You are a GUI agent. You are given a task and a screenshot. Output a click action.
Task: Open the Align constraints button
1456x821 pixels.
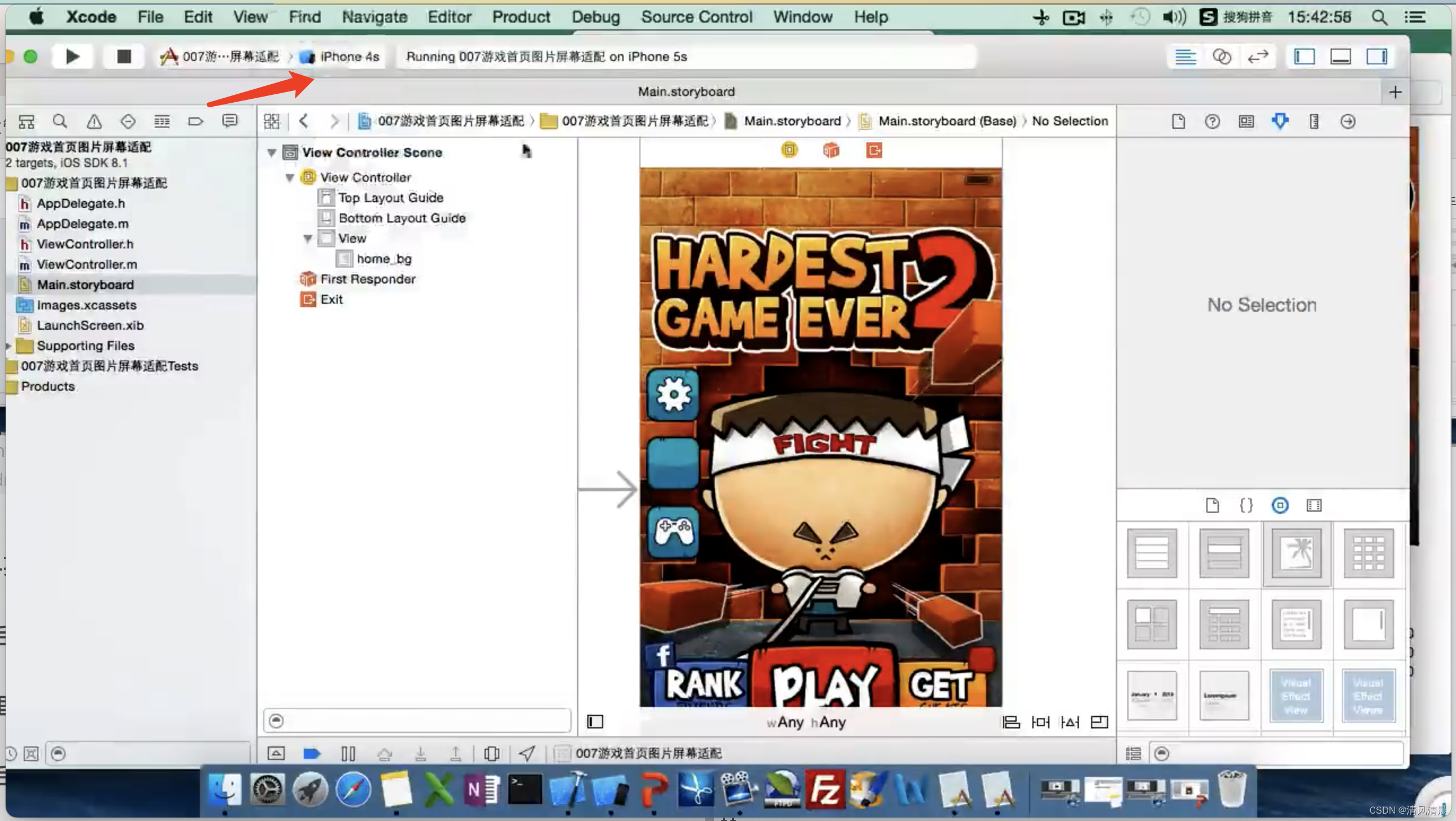[x=1010, y=722]
